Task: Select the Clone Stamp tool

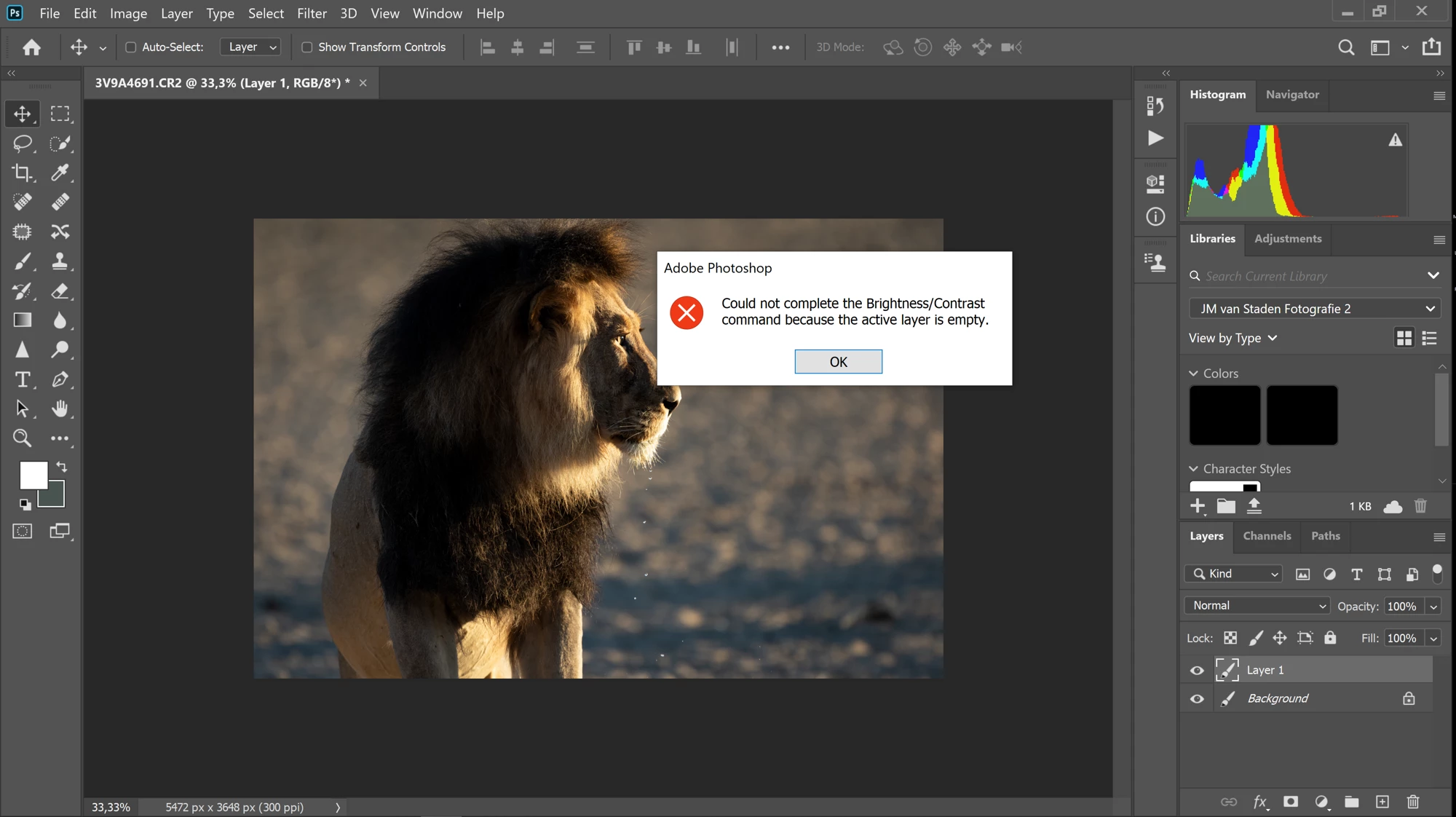Action: 60,261
